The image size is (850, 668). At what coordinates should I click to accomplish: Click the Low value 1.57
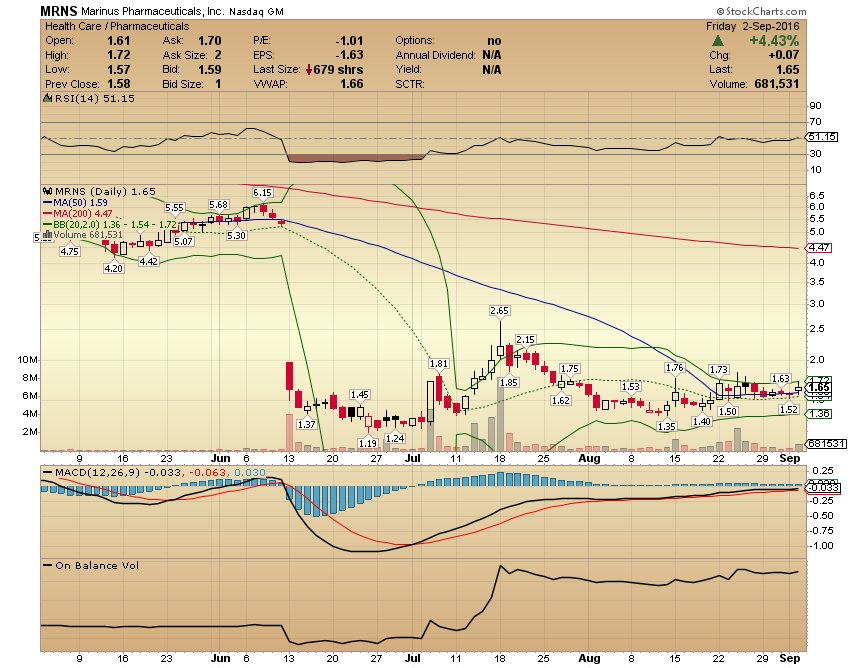pos(118,69)
